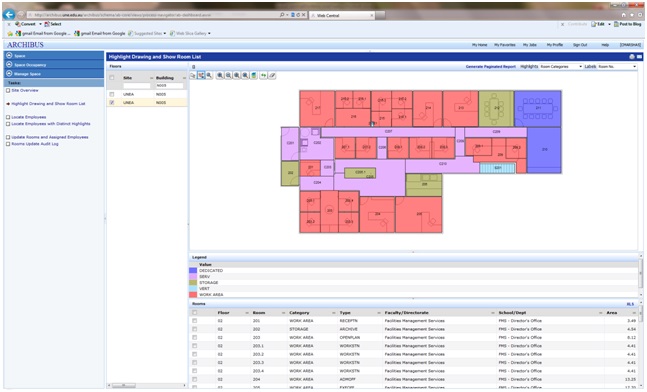The width and height of the screenshot is (647, 392).
Task: Click the Site filter input field
Action: (137, 86)
